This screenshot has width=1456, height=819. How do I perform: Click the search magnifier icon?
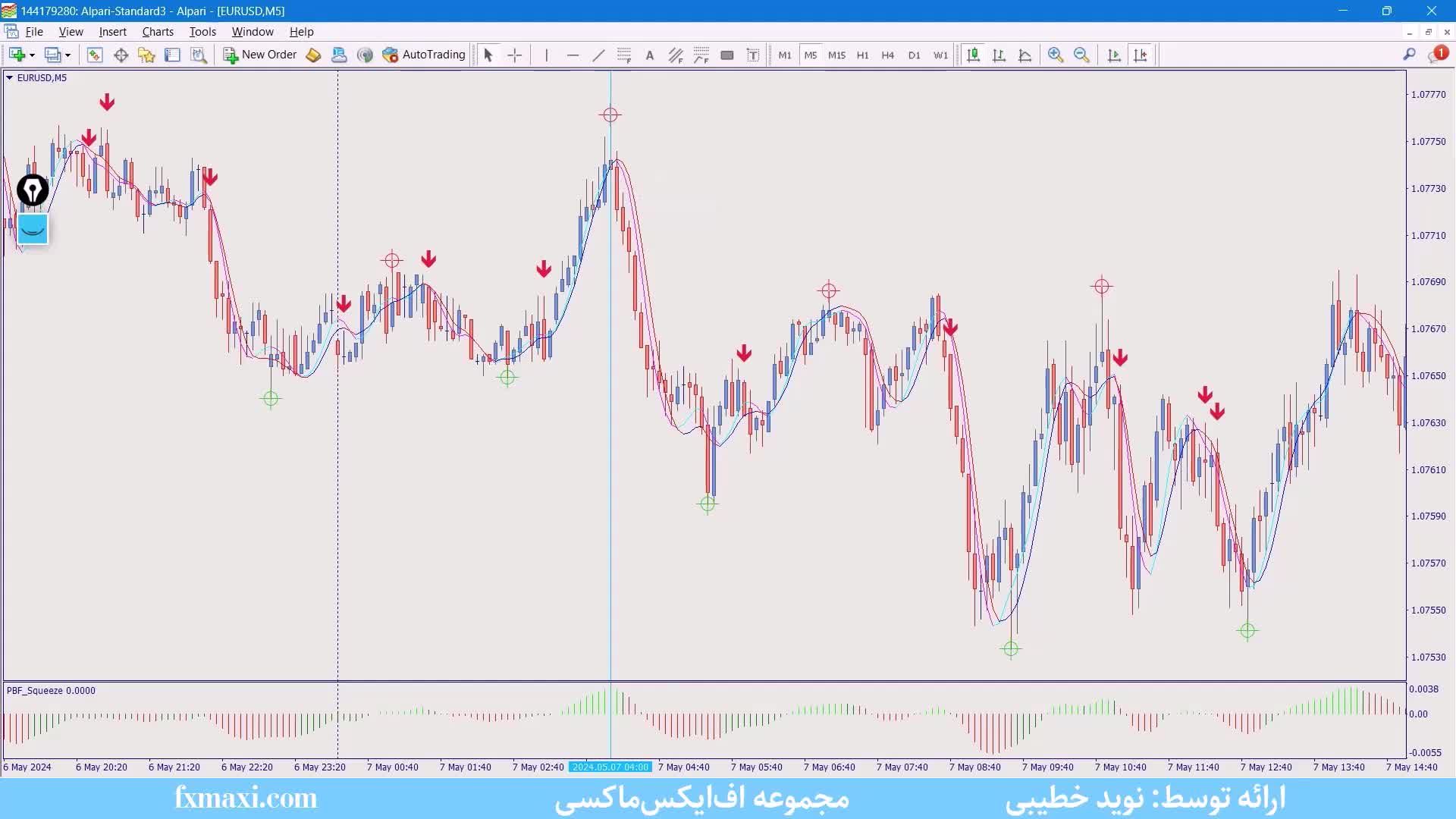tap(1409, 55)
